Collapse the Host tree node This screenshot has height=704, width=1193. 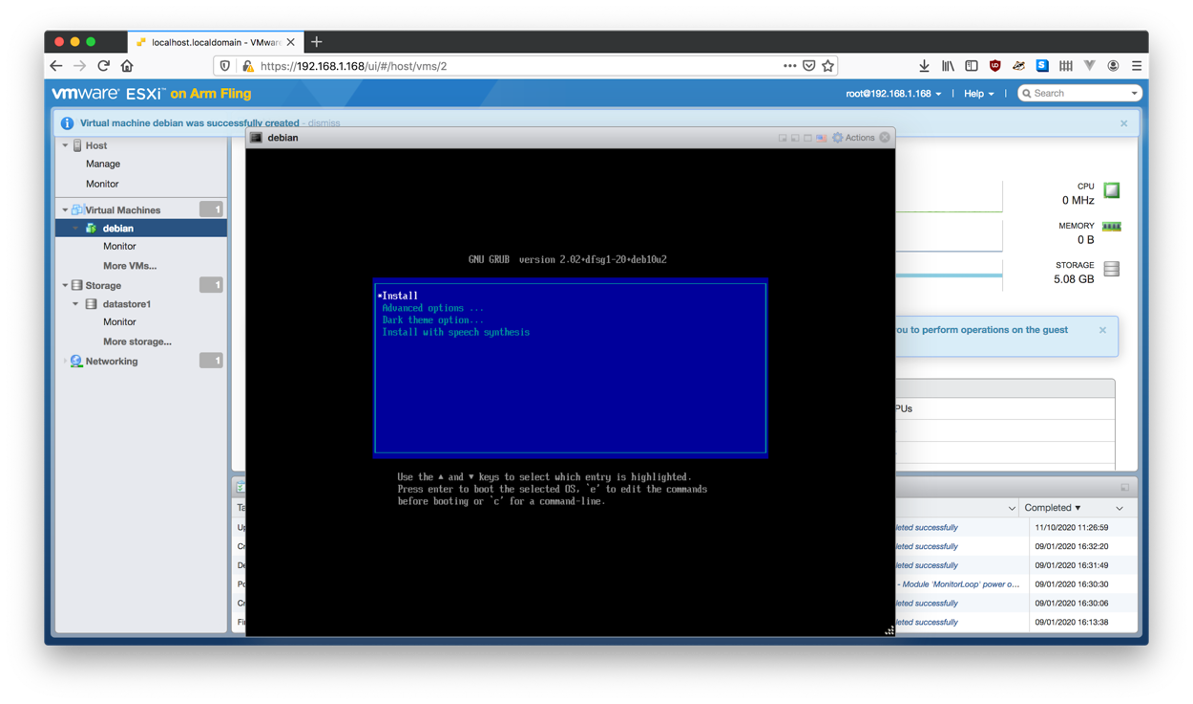pyautogui.click(x=65, y=145)
